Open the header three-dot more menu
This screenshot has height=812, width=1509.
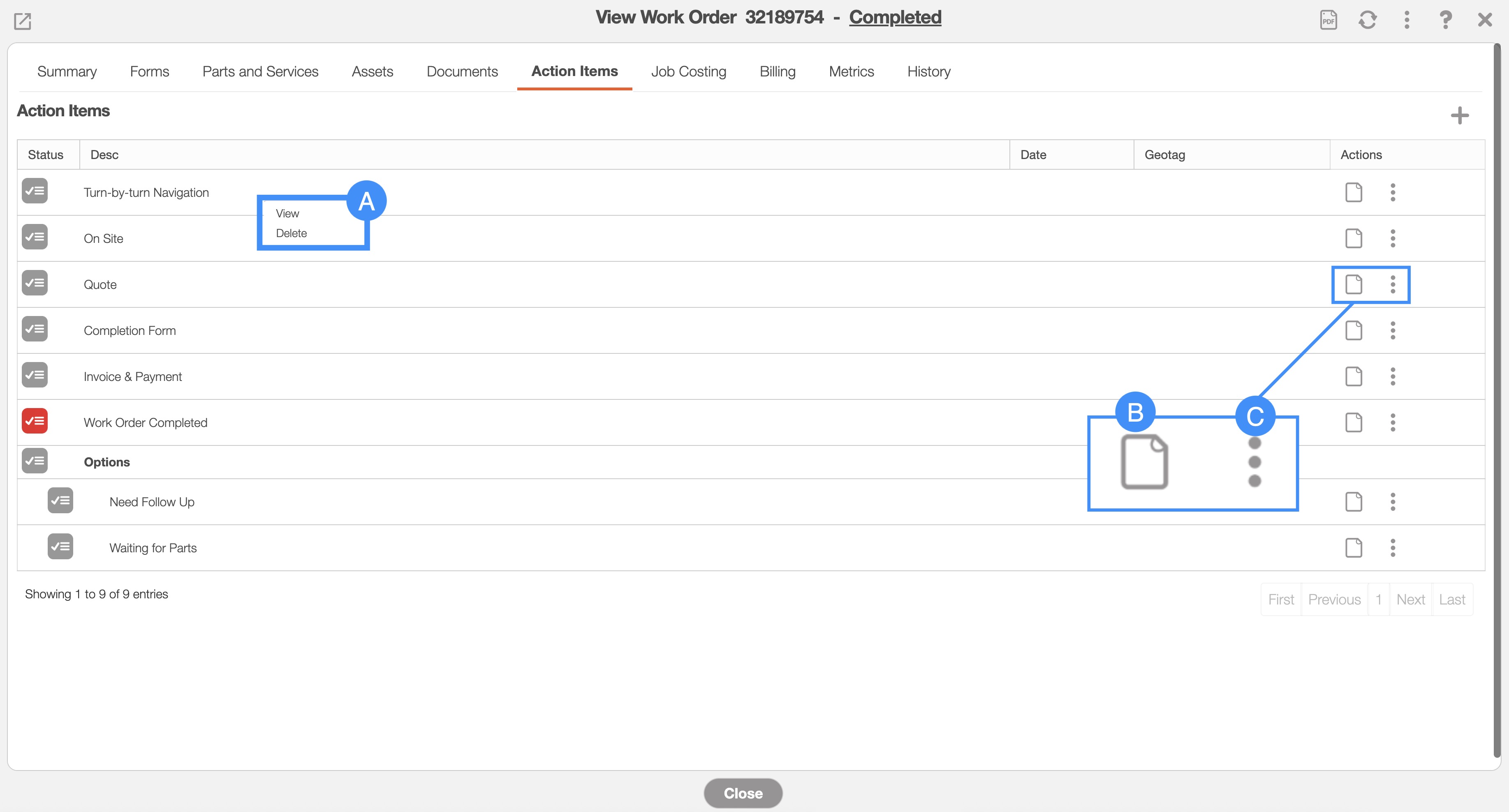(1407, 20)
